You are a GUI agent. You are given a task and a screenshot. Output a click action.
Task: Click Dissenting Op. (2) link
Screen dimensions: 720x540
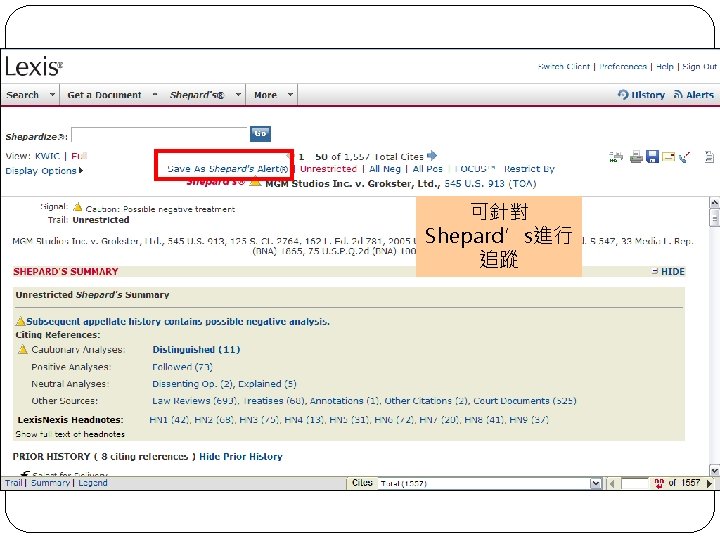coord(193,384)
